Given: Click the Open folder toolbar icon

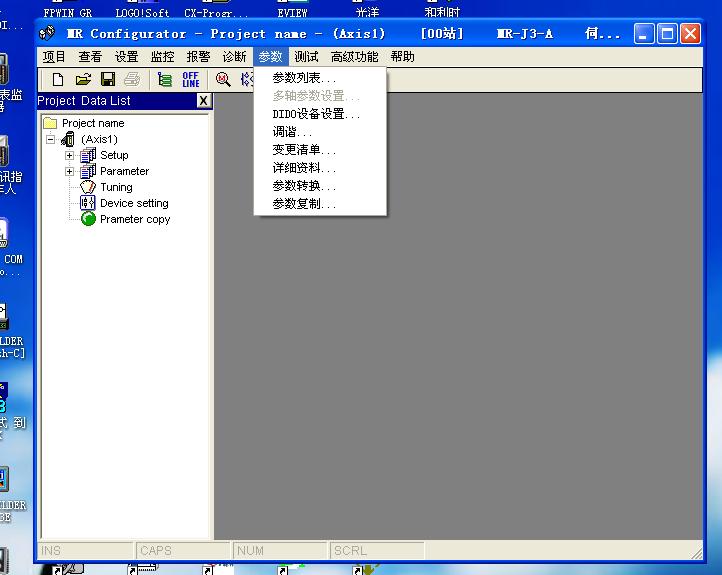Looking at the screenshot, I should click(x=83, y=80).
